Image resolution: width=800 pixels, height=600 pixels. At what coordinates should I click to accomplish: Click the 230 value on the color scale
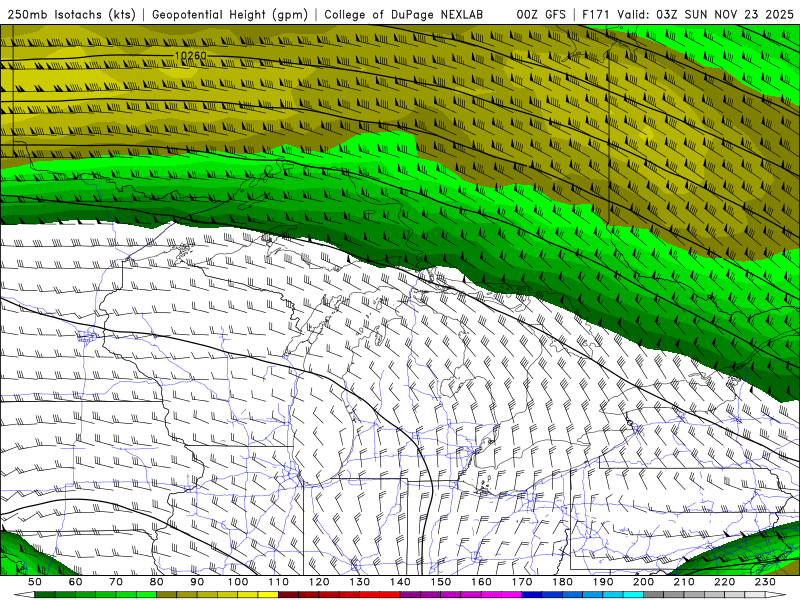click(765, 582)
